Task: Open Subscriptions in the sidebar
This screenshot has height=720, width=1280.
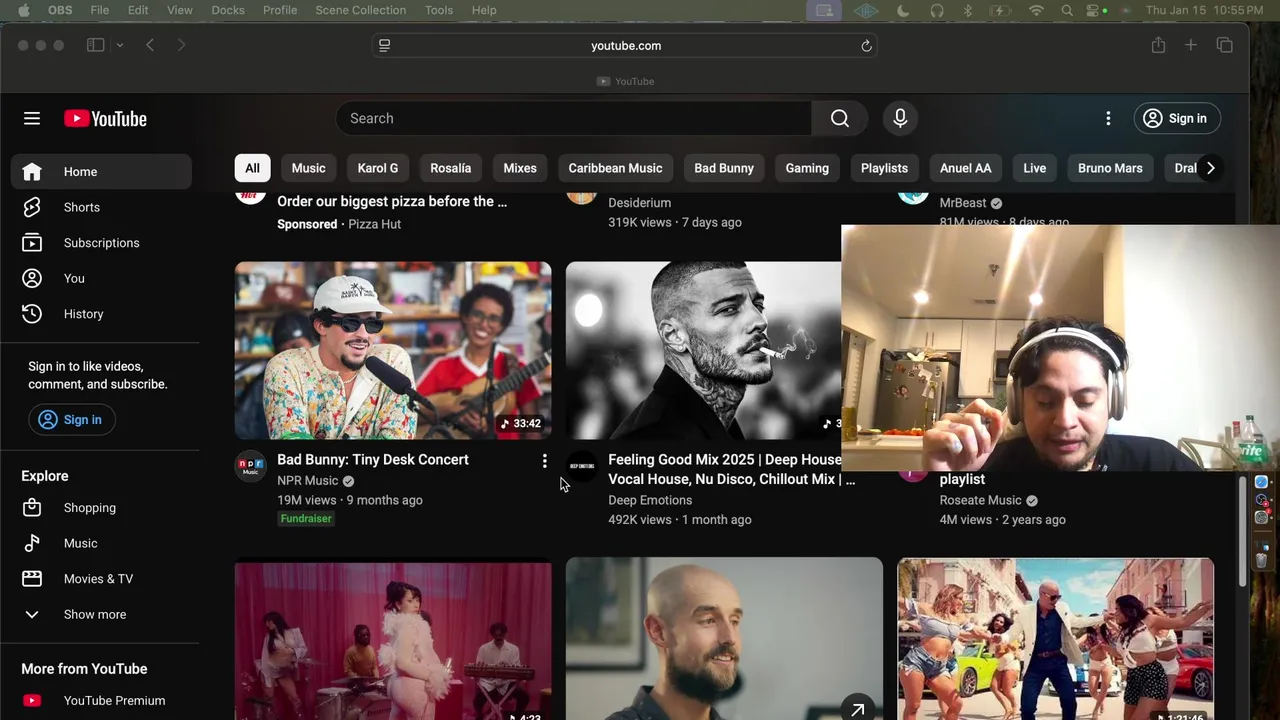Action: (x=101, y=243)
